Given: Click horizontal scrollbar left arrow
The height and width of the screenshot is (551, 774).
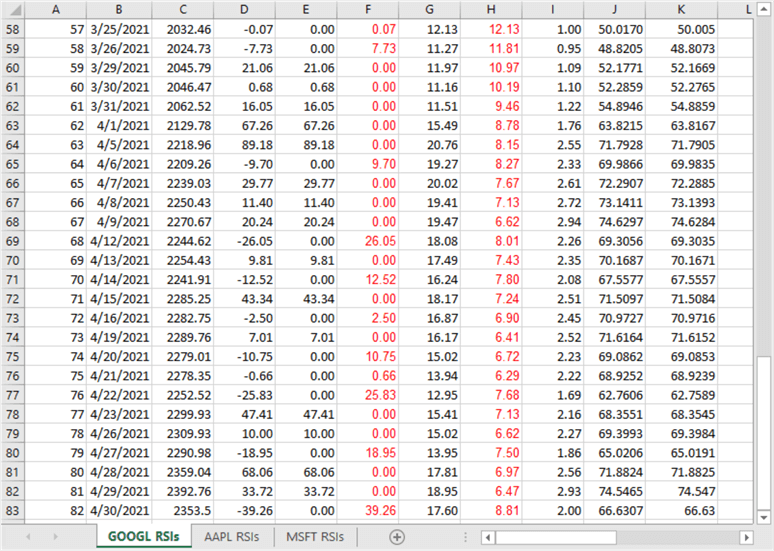Looking at the screenshot, I should pos(488,537).
